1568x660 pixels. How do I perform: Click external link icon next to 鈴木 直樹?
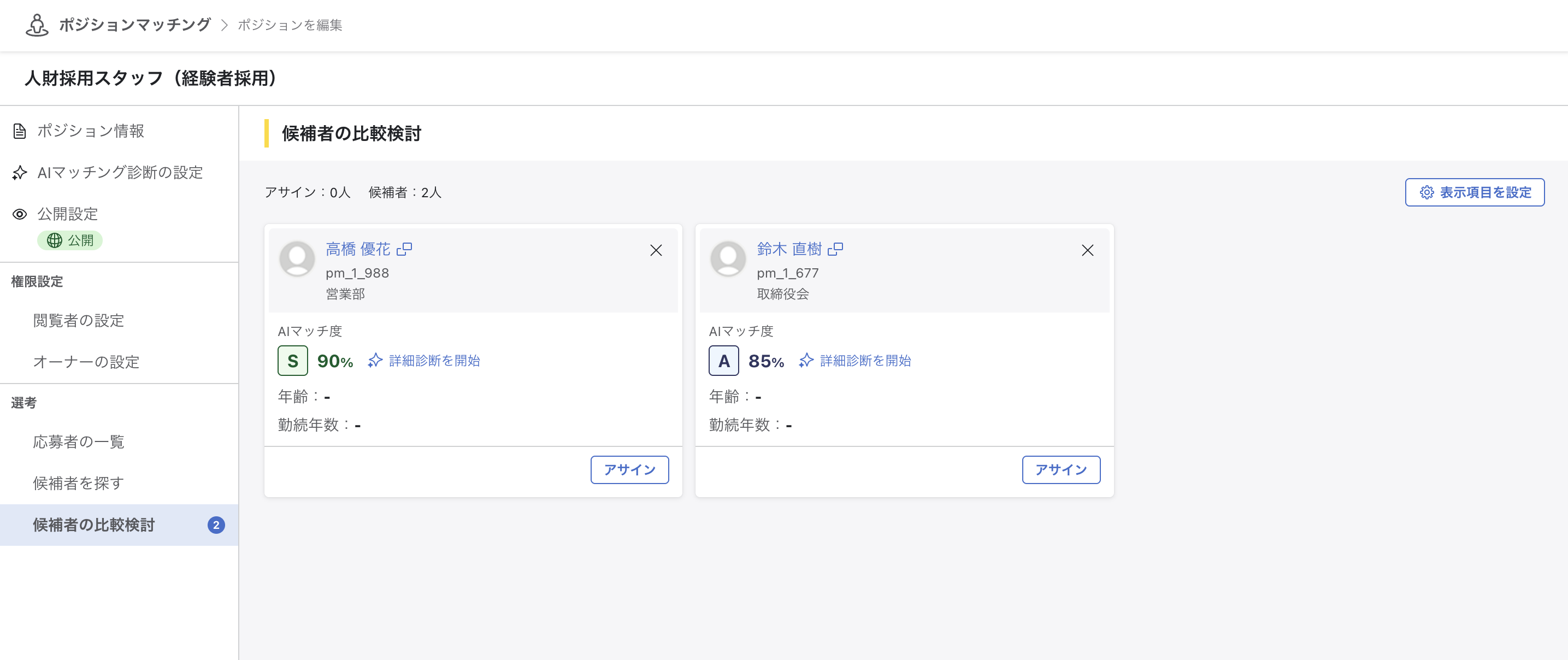pos(836,249)
